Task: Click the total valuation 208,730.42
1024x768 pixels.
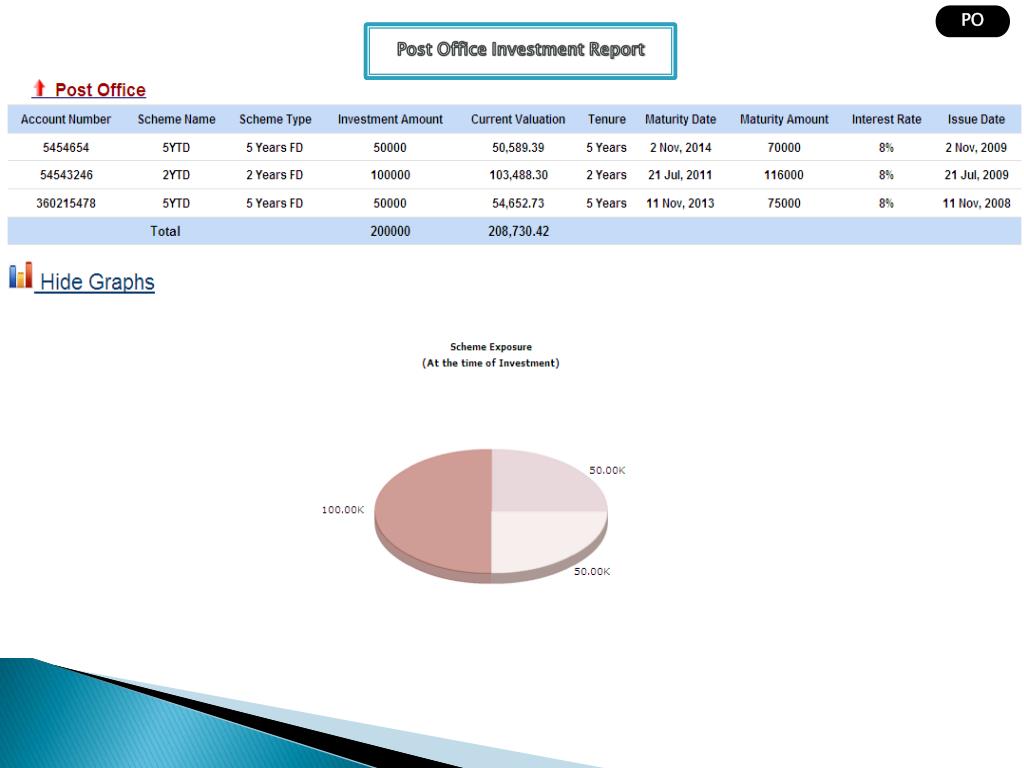Action: (x=519, y=231)
